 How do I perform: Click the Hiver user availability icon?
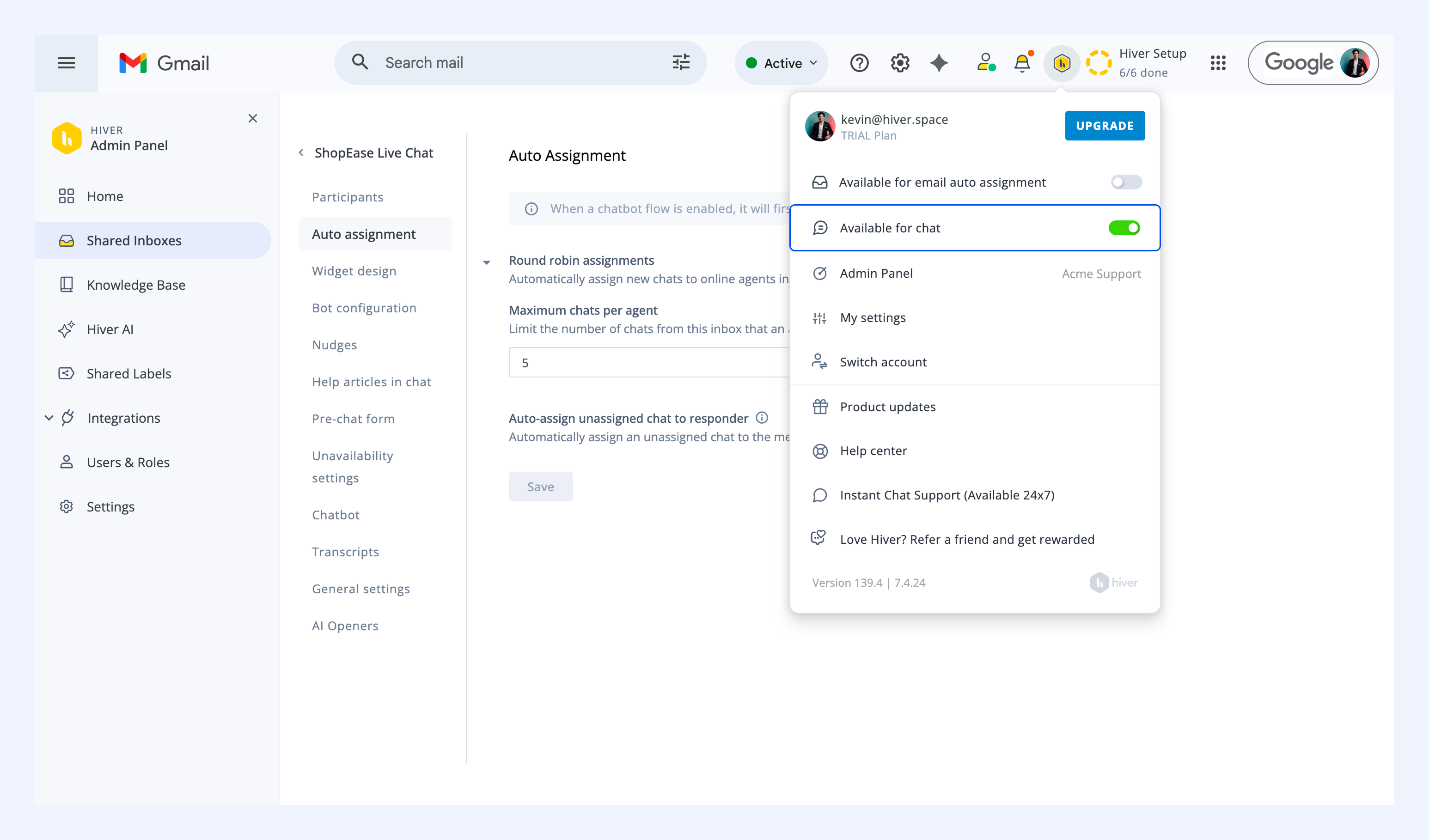click(x=986, y=62)
